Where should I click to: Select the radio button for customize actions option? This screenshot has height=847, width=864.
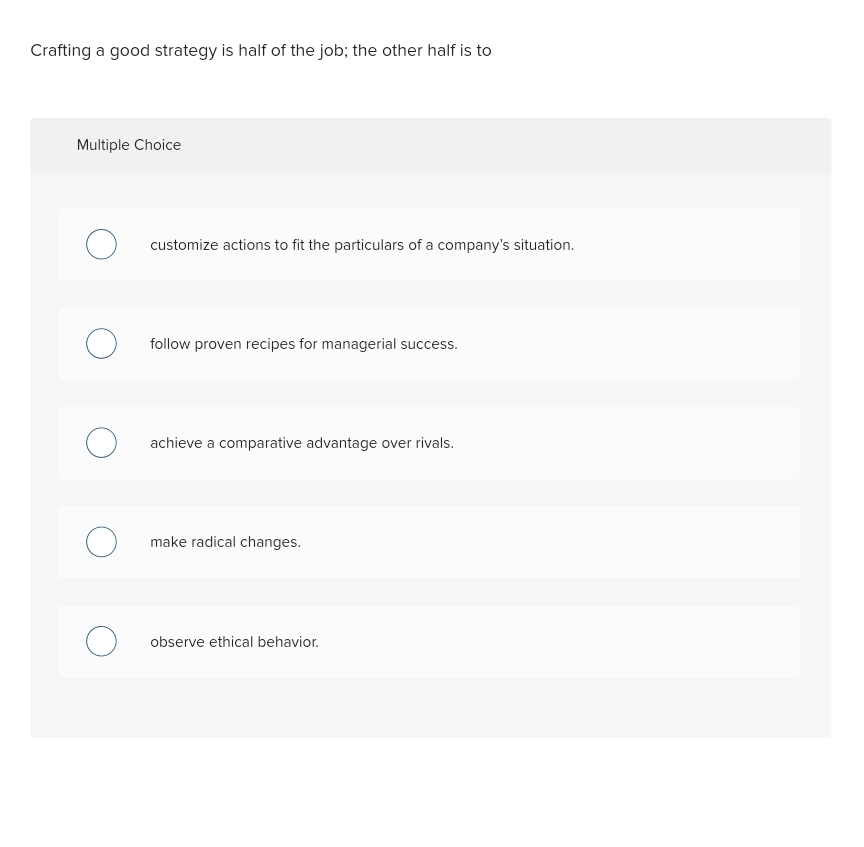(101, 244)
